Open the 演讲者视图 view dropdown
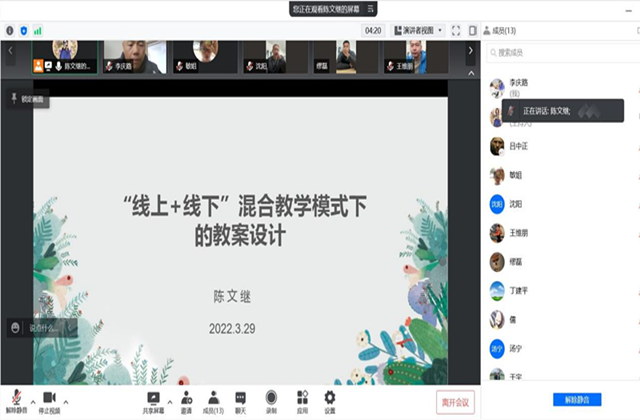Image resolution: width=640 pixels, height=420 pixels. [419, 31]
